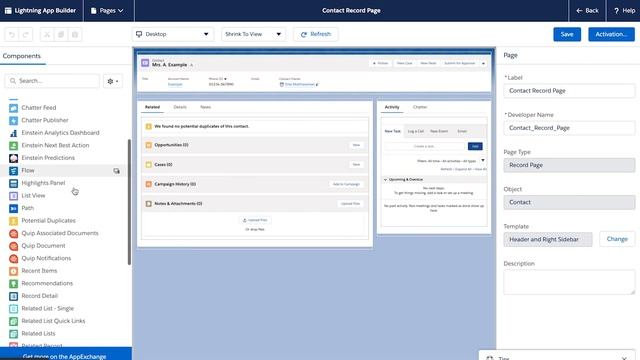The image size is (640, 360).
Task: Click the Undo arrow icon
Action: (12, 35)
